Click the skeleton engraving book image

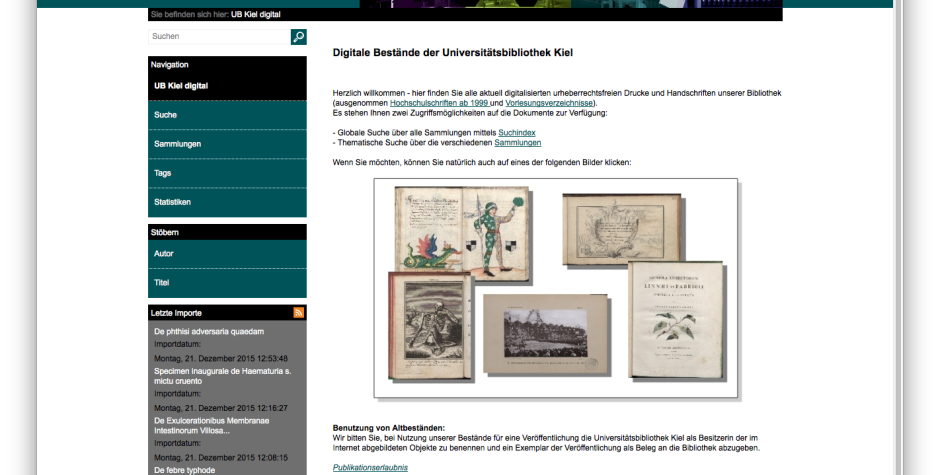click(429, 325)
